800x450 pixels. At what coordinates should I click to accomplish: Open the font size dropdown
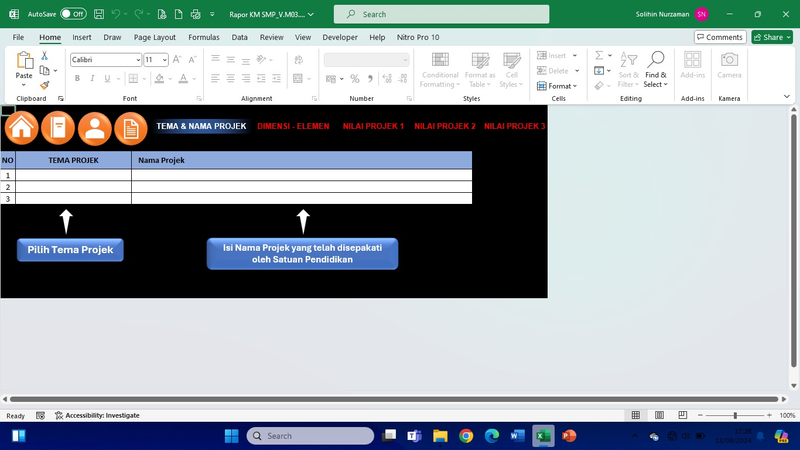coord(164,60)
